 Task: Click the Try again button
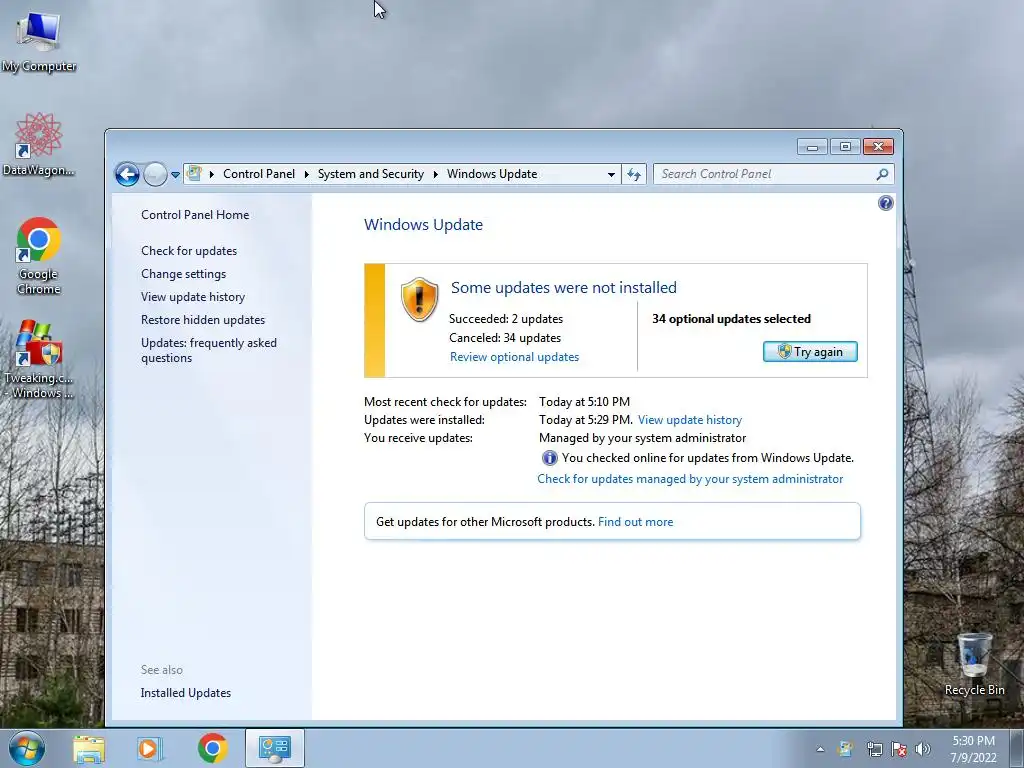810,351
